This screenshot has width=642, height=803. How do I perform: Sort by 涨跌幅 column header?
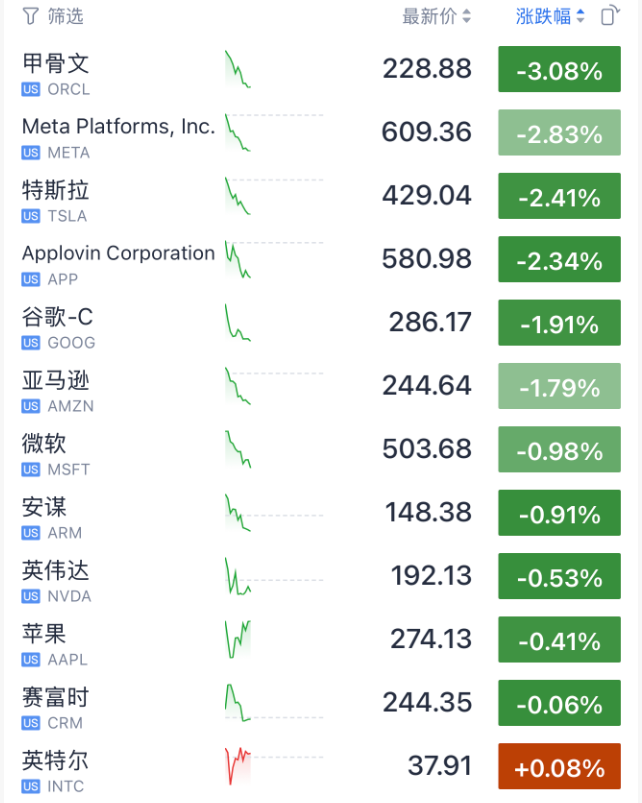(x=550, y=16)
